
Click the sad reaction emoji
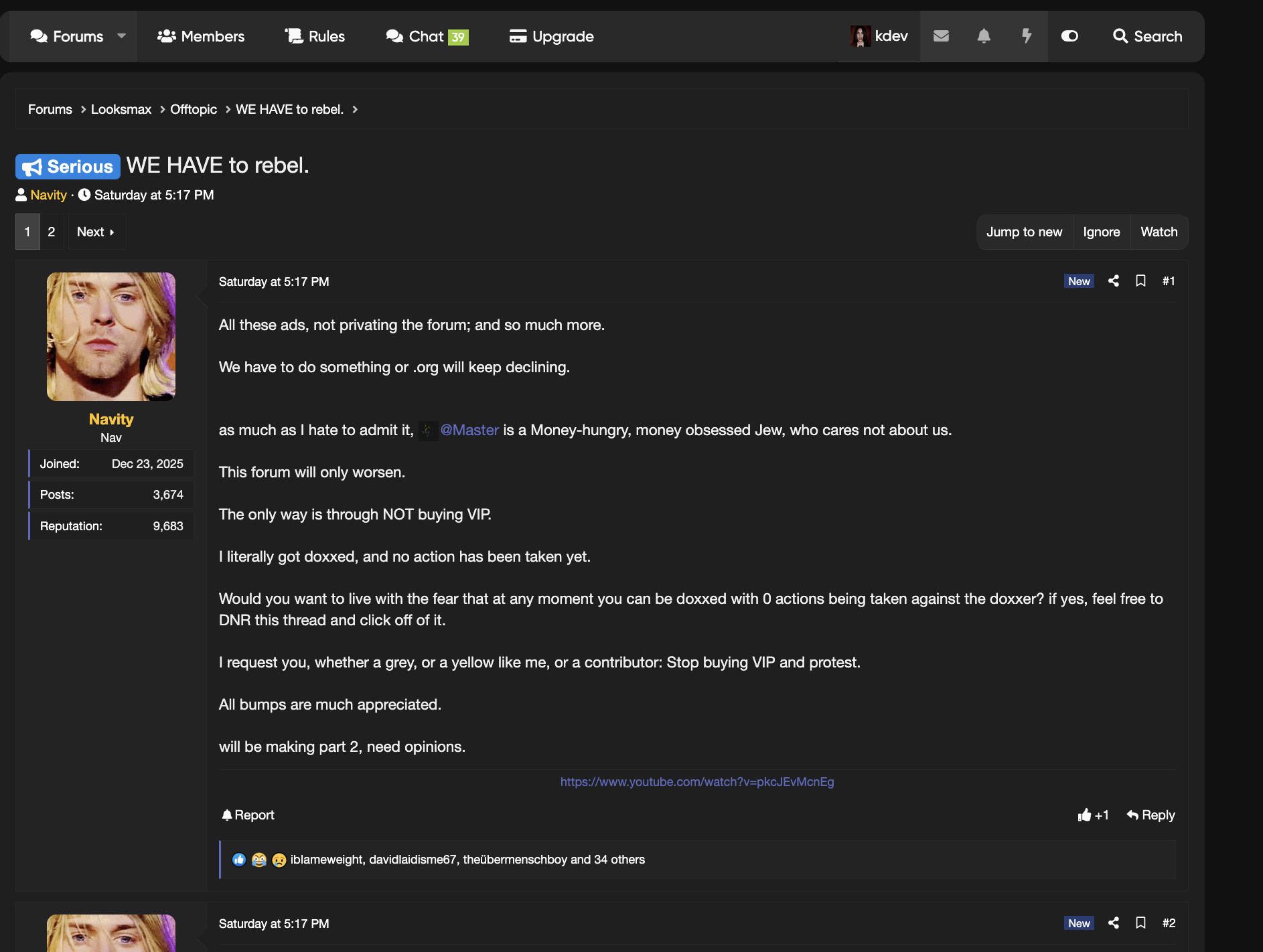coord(279,860)
